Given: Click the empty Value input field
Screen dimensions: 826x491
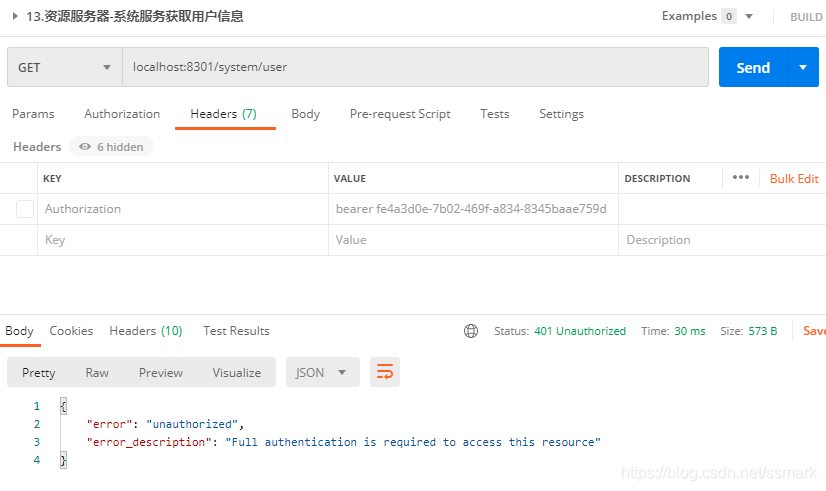Looking at the screenshot, I should coord(473,240).
